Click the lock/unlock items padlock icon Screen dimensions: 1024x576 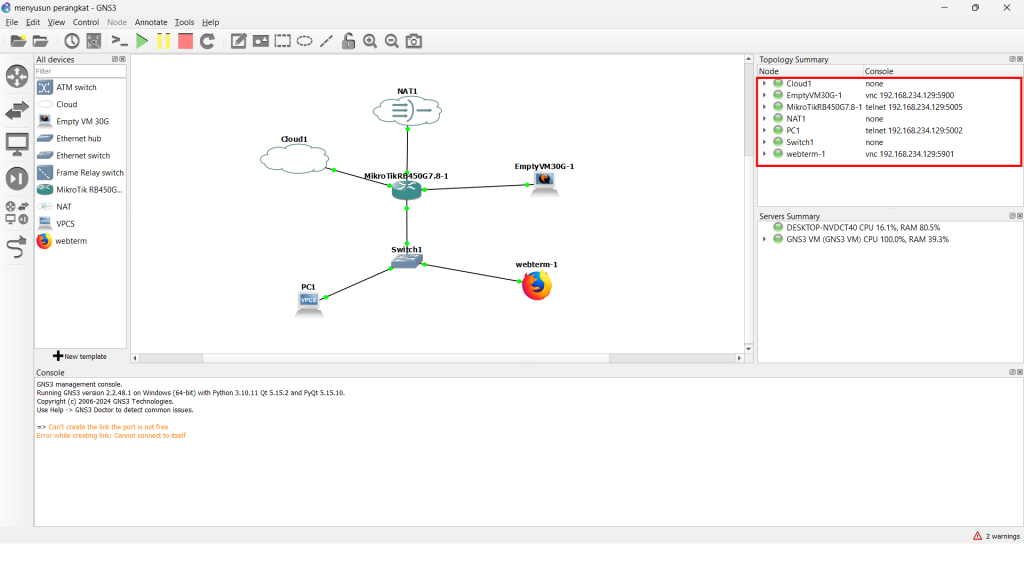pyautogui.click(x=348, y=41)
